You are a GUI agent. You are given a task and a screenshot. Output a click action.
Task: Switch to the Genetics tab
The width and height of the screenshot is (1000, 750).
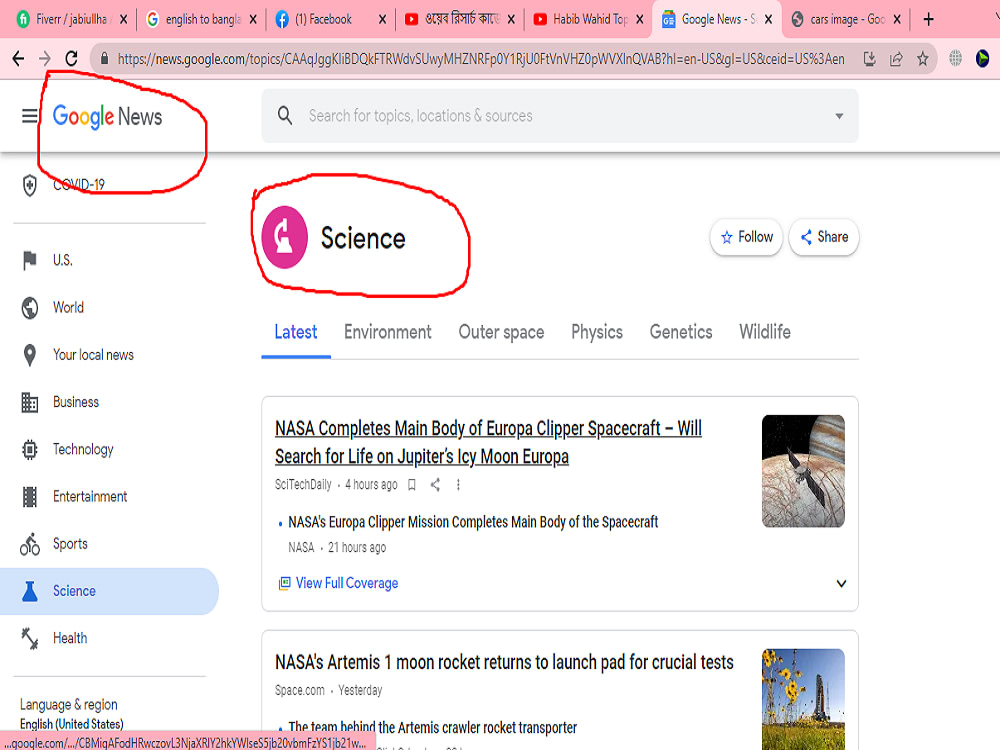[x=681, y=332]
